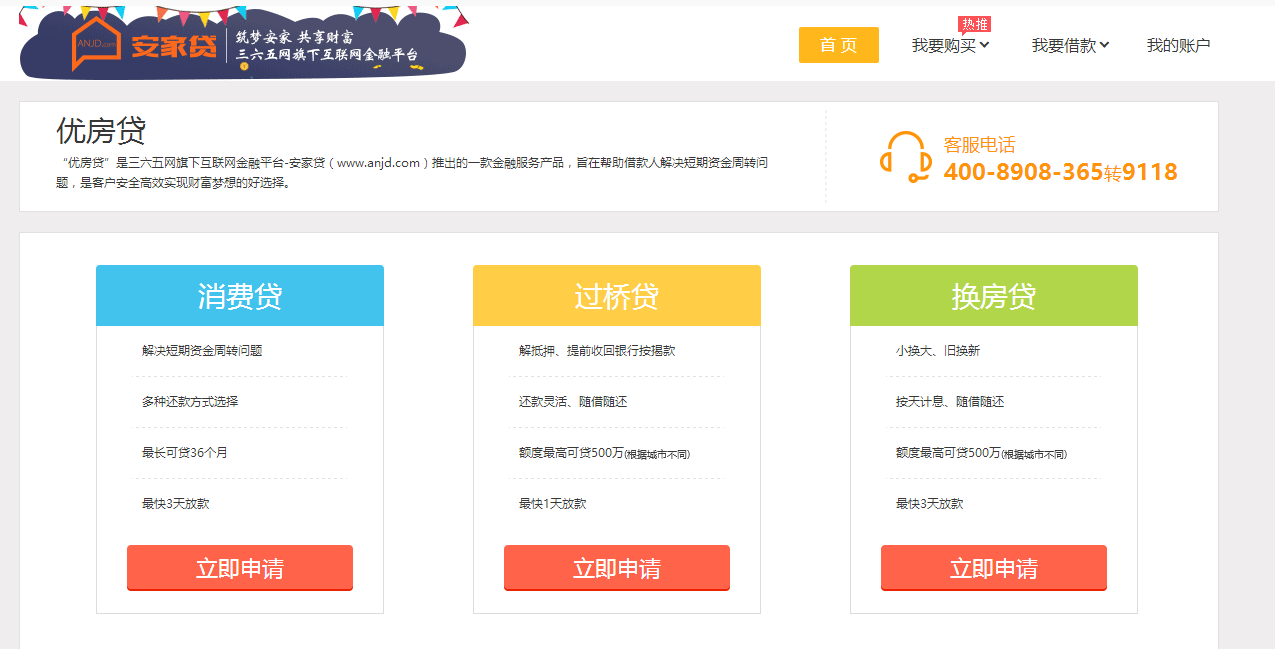The width and height of the screenshot is (1275, 649).
Task: Click 按天计息、随借随还 row
Action: pos(950,402)
